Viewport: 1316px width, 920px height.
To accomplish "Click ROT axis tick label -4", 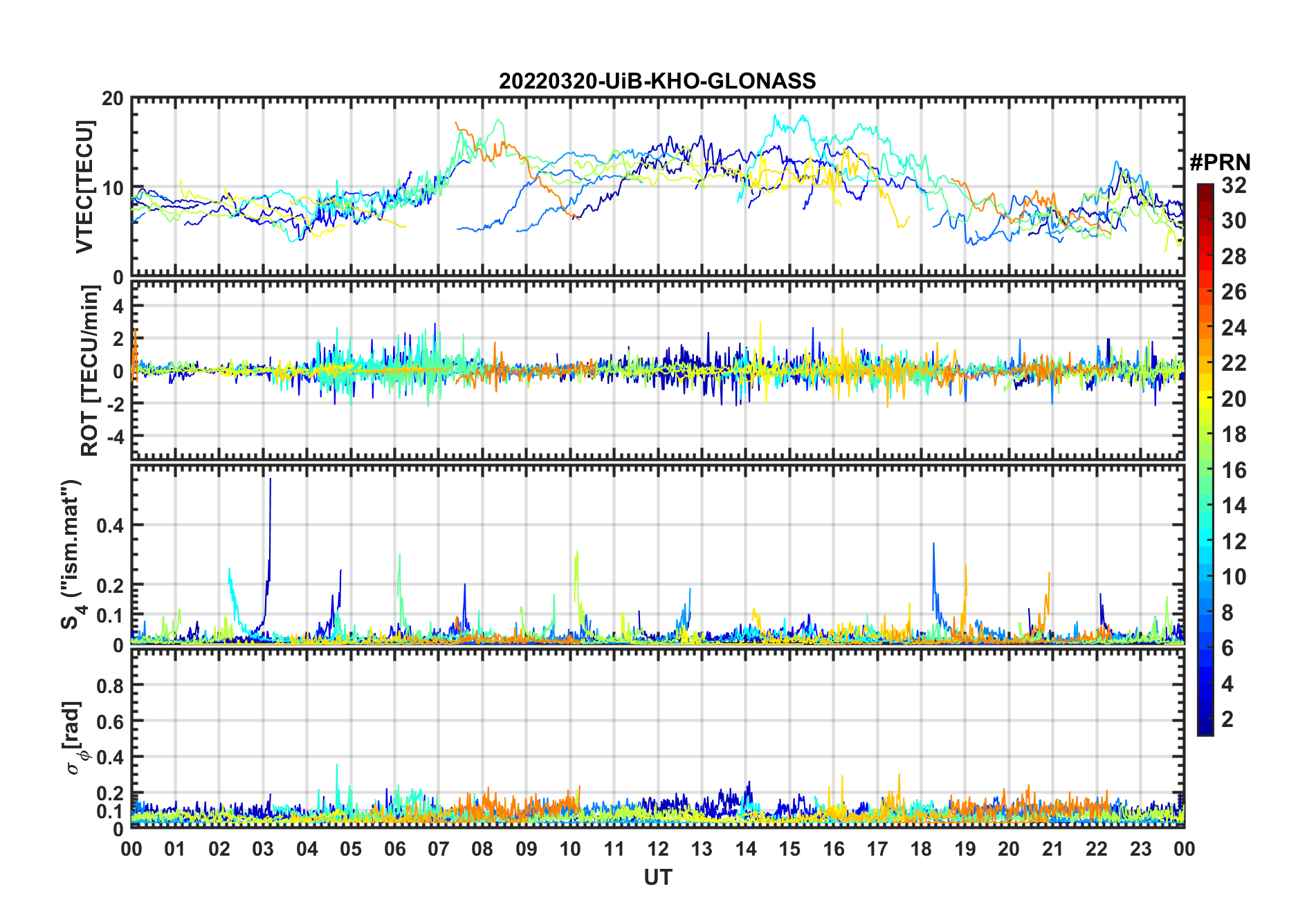I will pos(114,437).
